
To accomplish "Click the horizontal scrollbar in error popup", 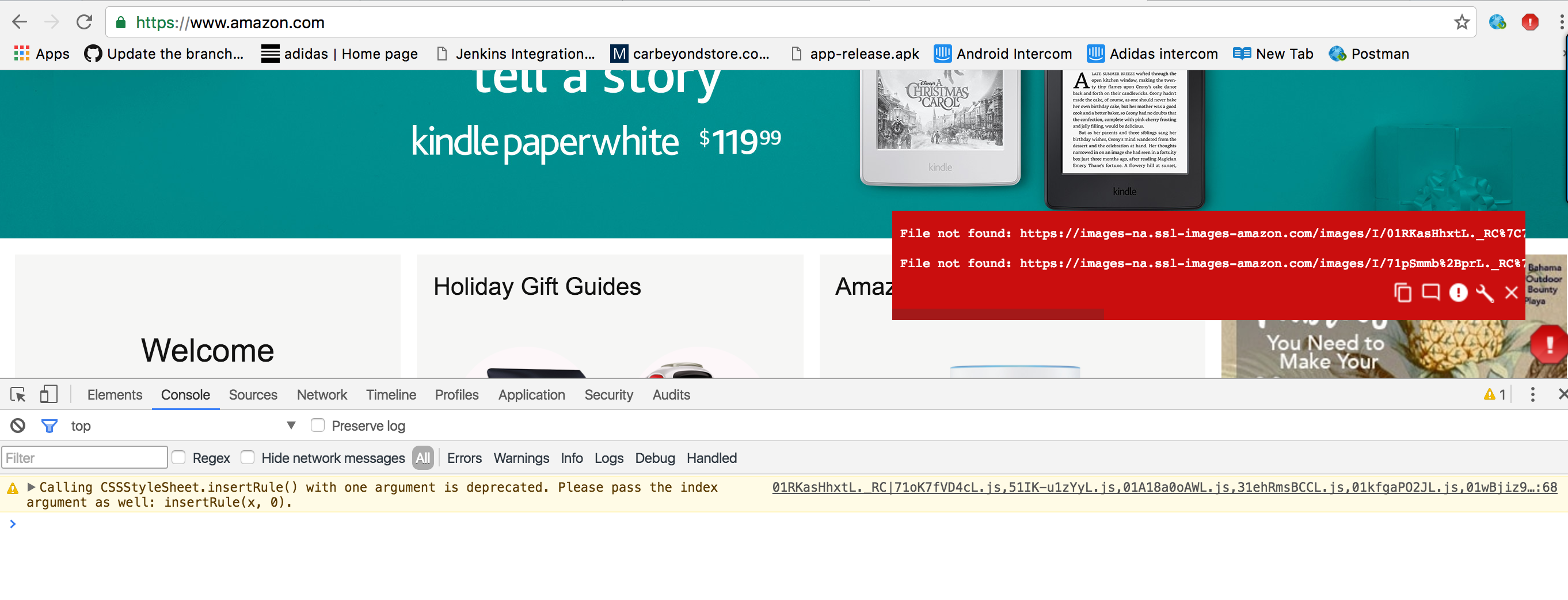I will [998, 314].
